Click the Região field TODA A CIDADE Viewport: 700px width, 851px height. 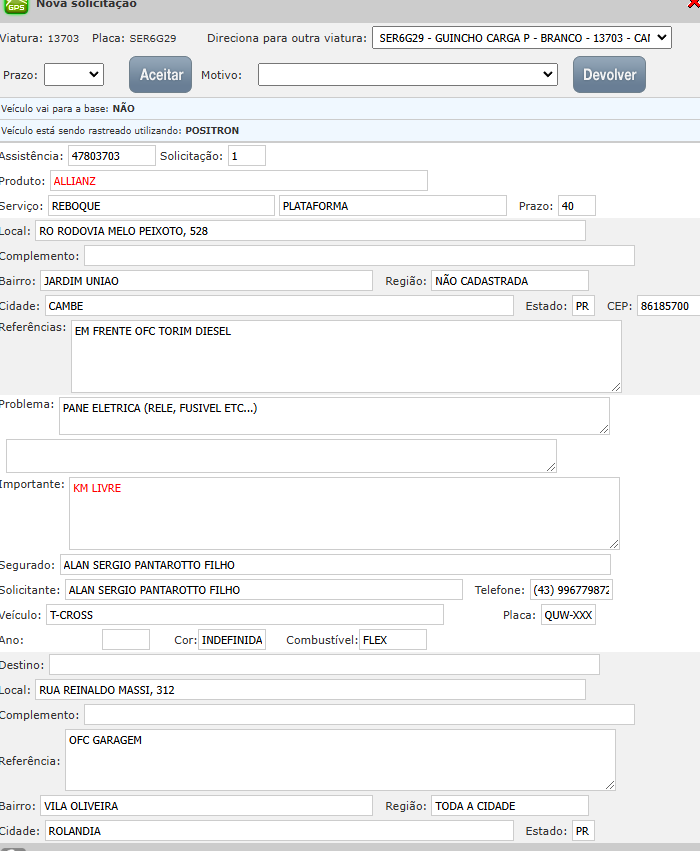click(510, 805)
